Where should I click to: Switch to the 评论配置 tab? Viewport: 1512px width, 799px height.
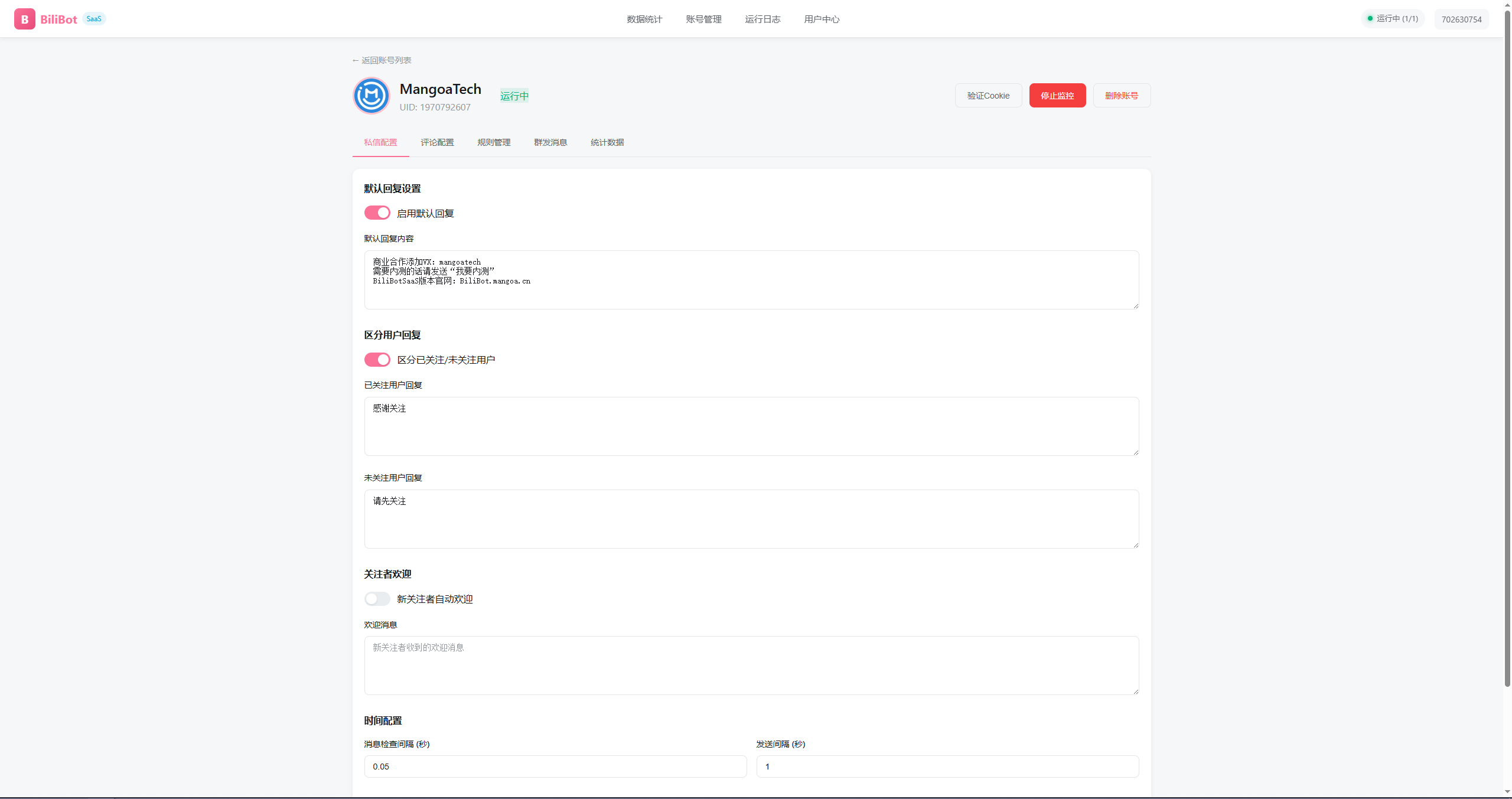437,142
